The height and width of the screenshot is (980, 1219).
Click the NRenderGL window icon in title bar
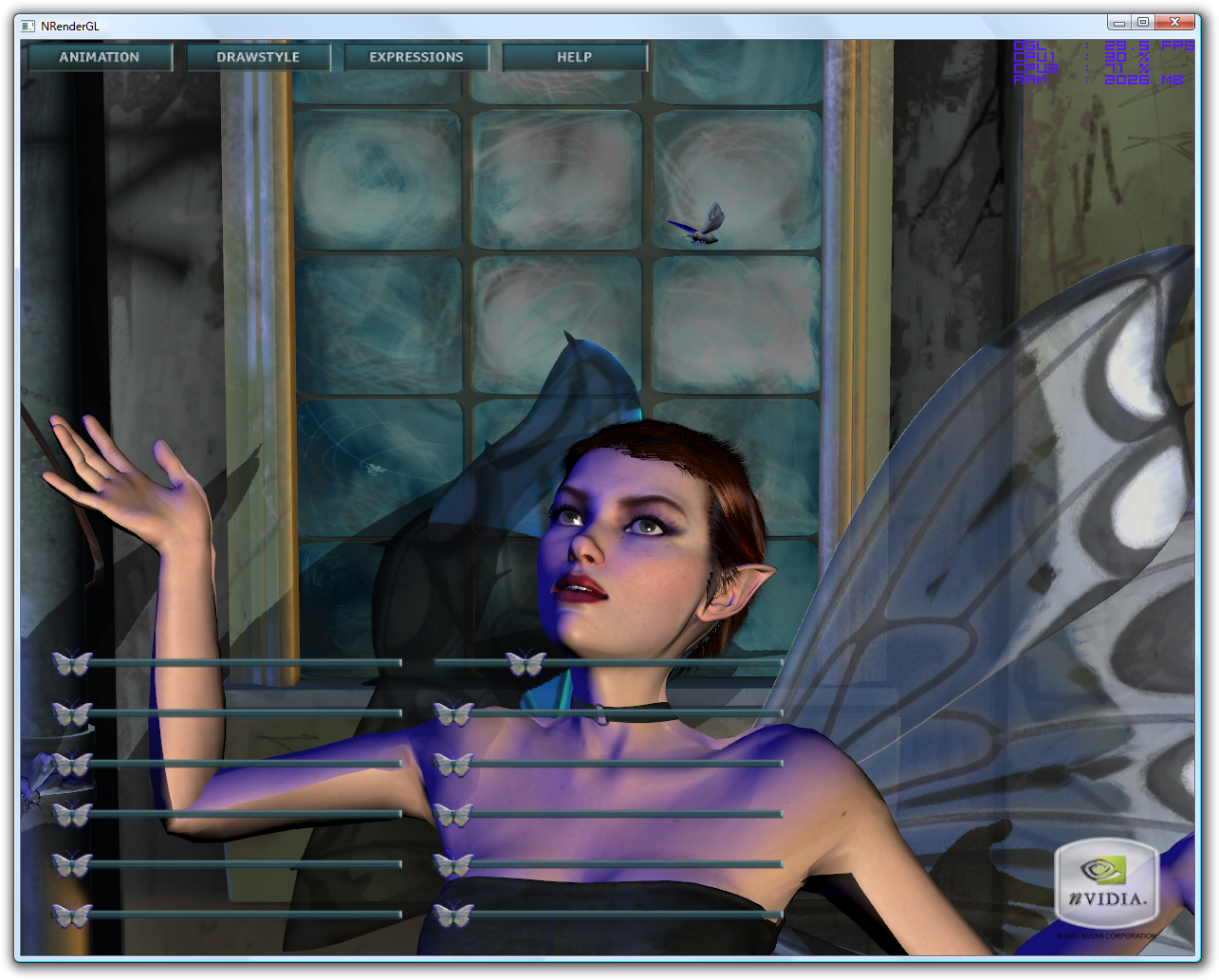click(28, 26)
